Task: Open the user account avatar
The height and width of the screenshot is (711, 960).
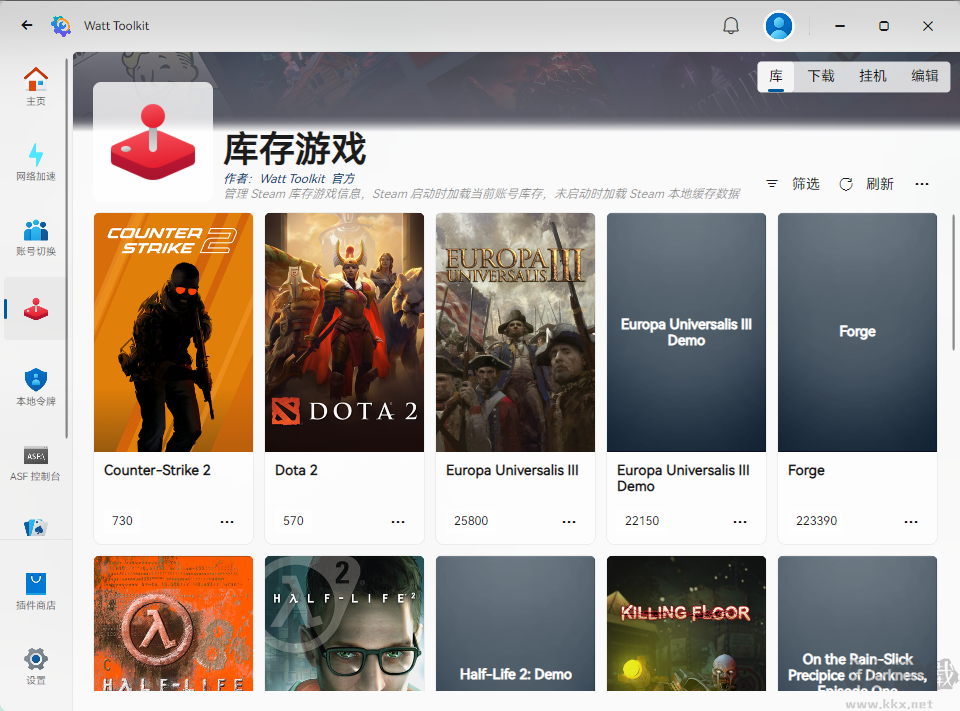Action: pyautogui.click(x=778, y=26)
